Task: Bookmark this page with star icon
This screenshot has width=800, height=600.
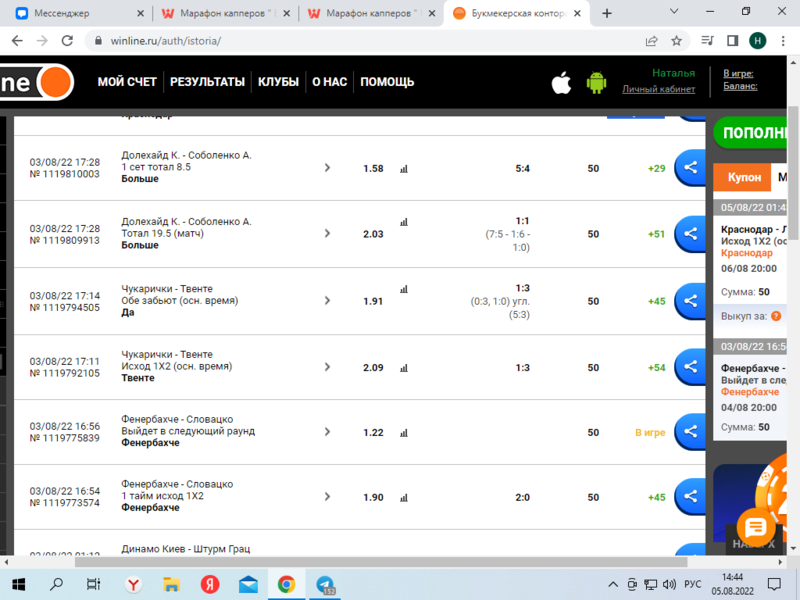Action: pyautogui.click(x=677, y=41)
